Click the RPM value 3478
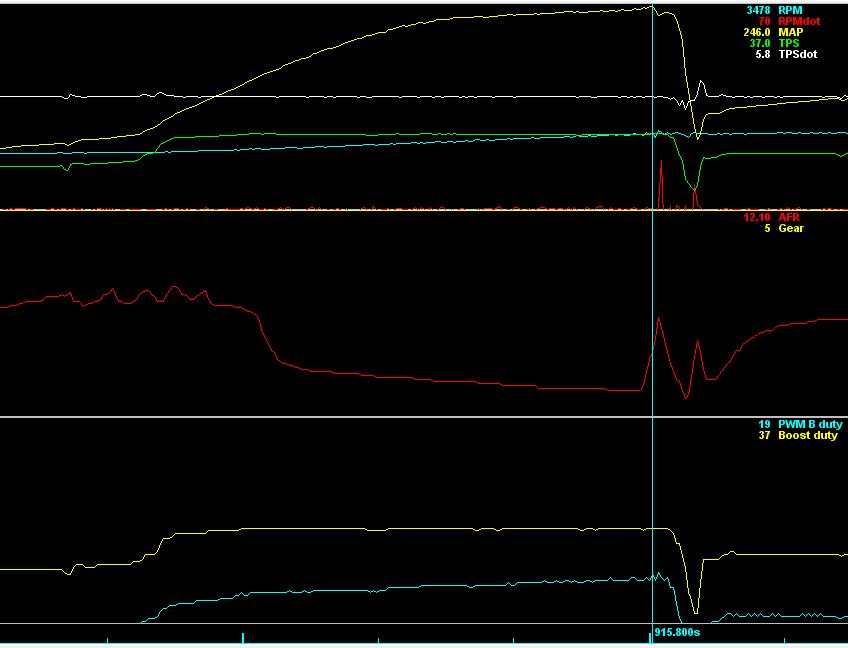 [x=758, y=10]
